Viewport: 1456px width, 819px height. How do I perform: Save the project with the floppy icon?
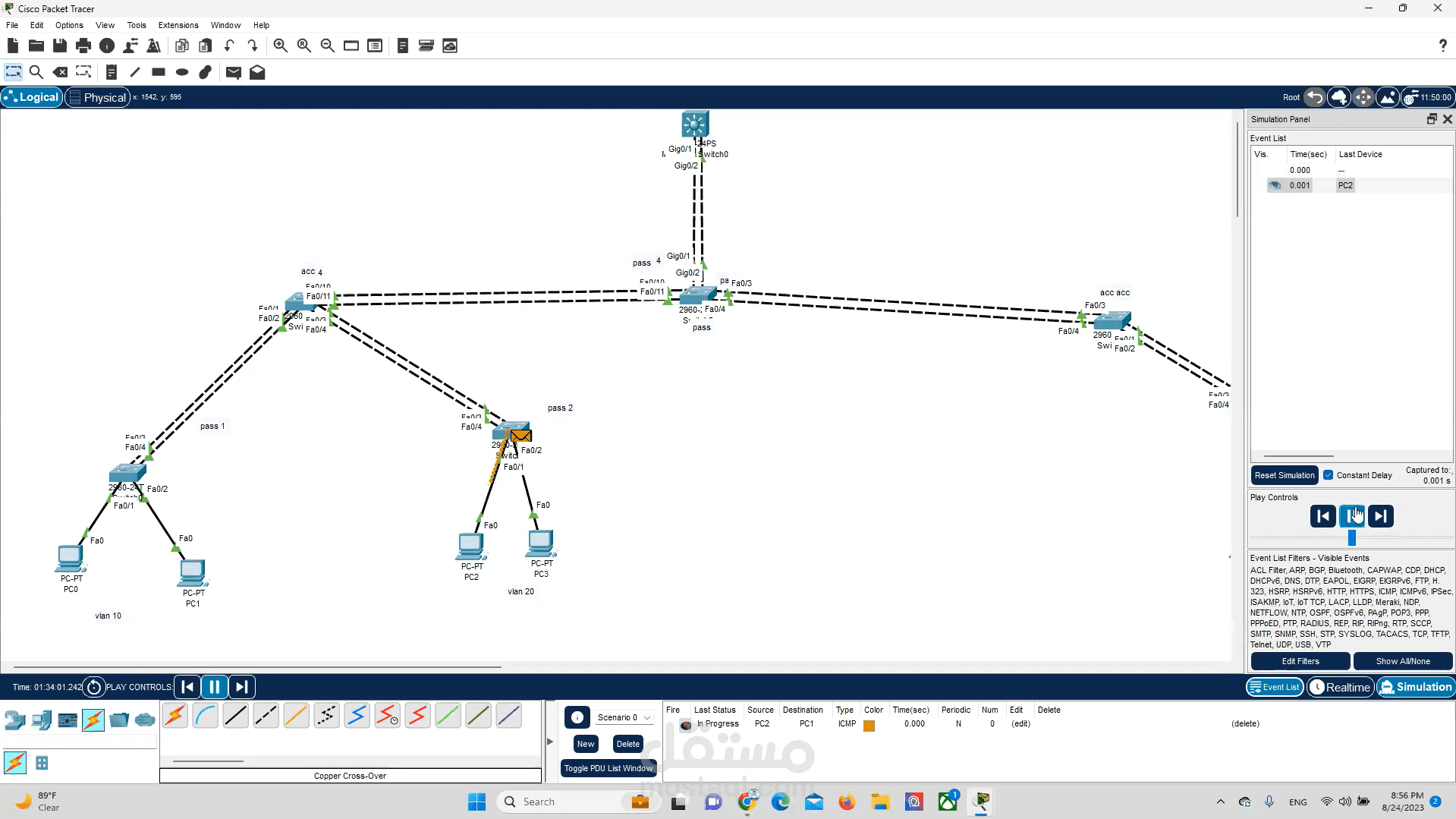[60, 46]
